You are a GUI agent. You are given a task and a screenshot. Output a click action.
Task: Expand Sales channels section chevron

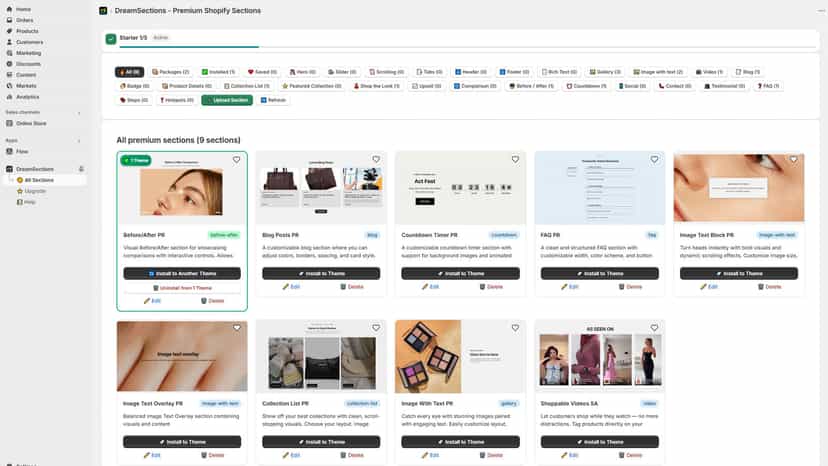79,113
